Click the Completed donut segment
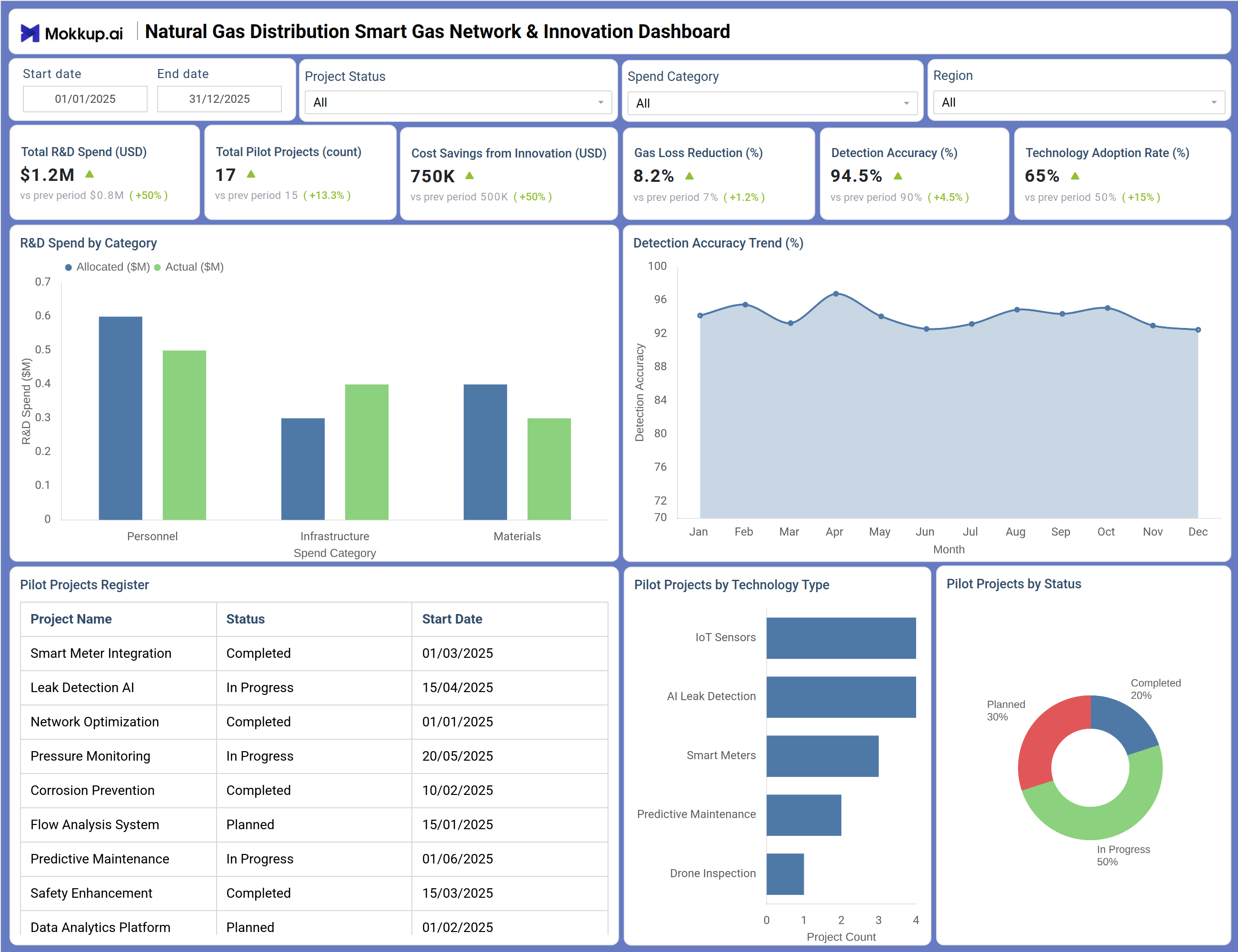This screenshot has width=1238, height=952. click(x=1123, y=724)
